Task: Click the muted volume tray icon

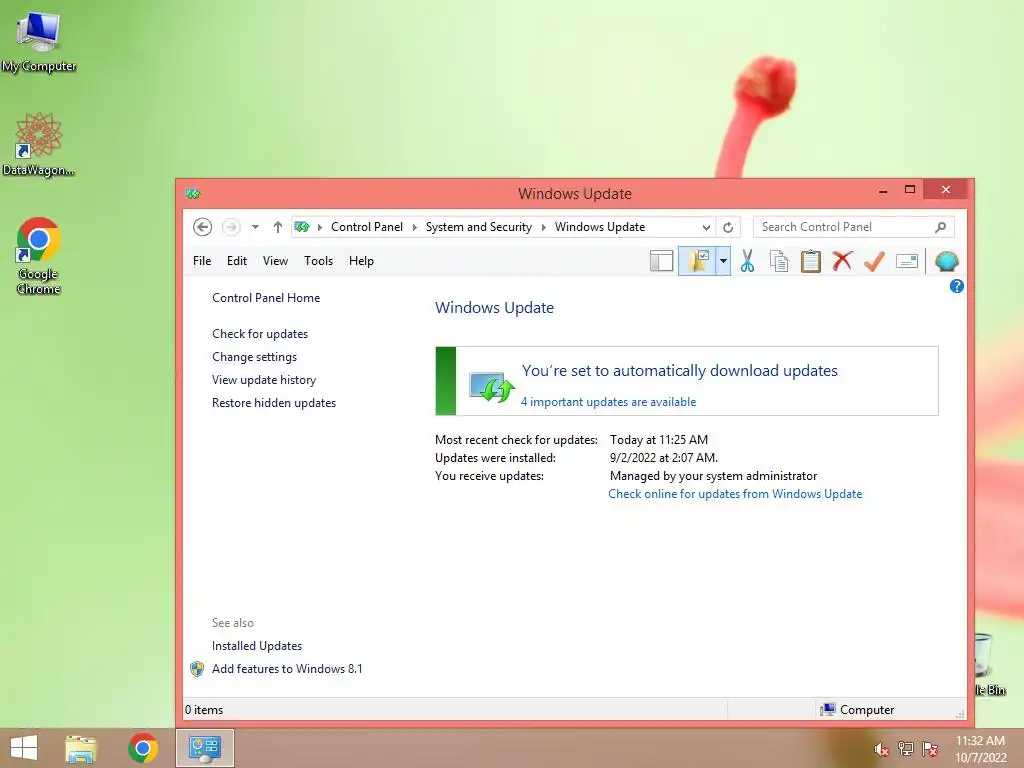Action: (x=881, y=749)
